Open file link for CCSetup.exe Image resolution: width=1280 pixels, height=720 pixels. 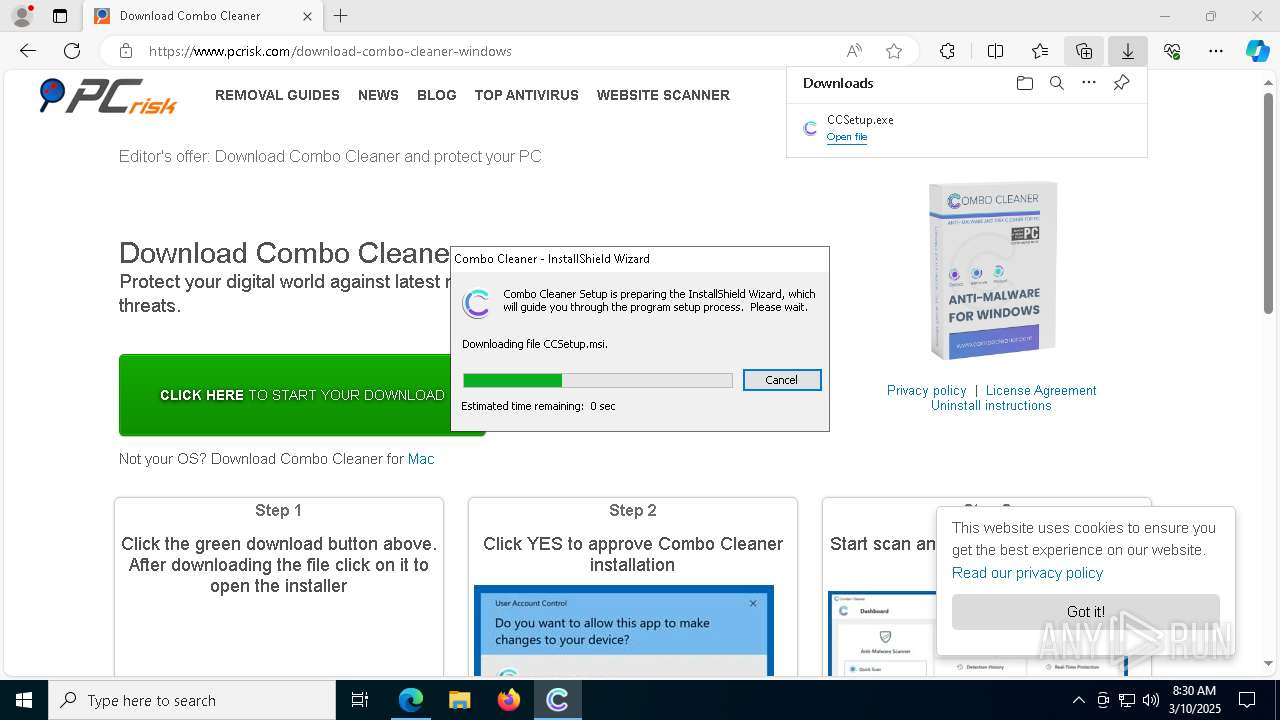(x=847, y=137)
